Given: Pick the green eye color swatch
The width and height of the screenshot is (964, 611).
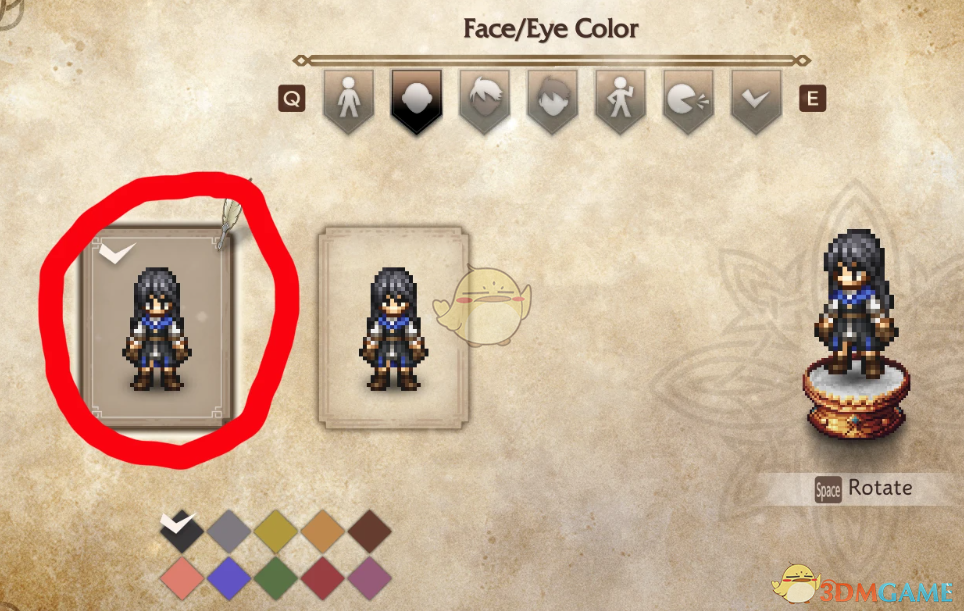Looking at the screenshot, I should (x=275, y=578).
